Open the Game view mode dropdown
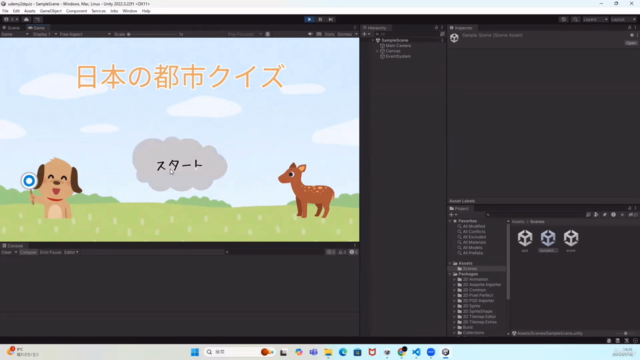Screen dimensions: 640x360 [x=15, y=34]
